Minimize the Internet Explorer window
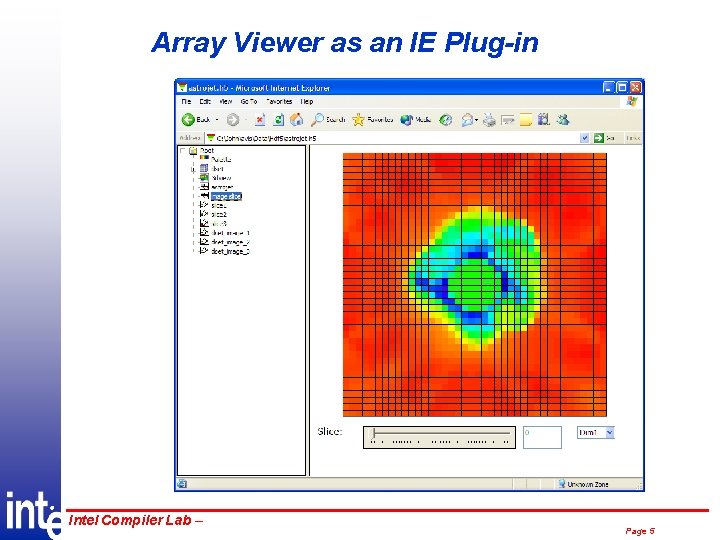 [608, 87]
